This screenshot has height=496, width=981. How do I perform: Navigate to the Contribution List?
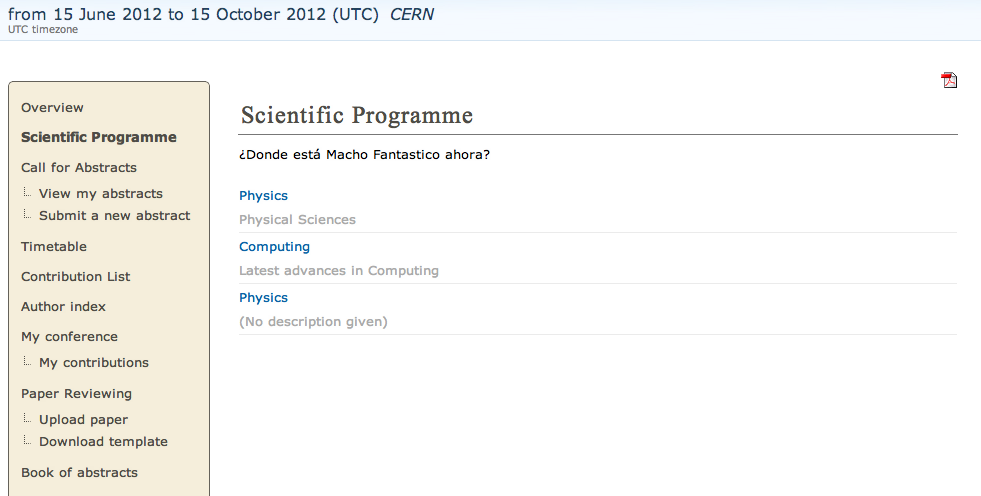[76, 277]
